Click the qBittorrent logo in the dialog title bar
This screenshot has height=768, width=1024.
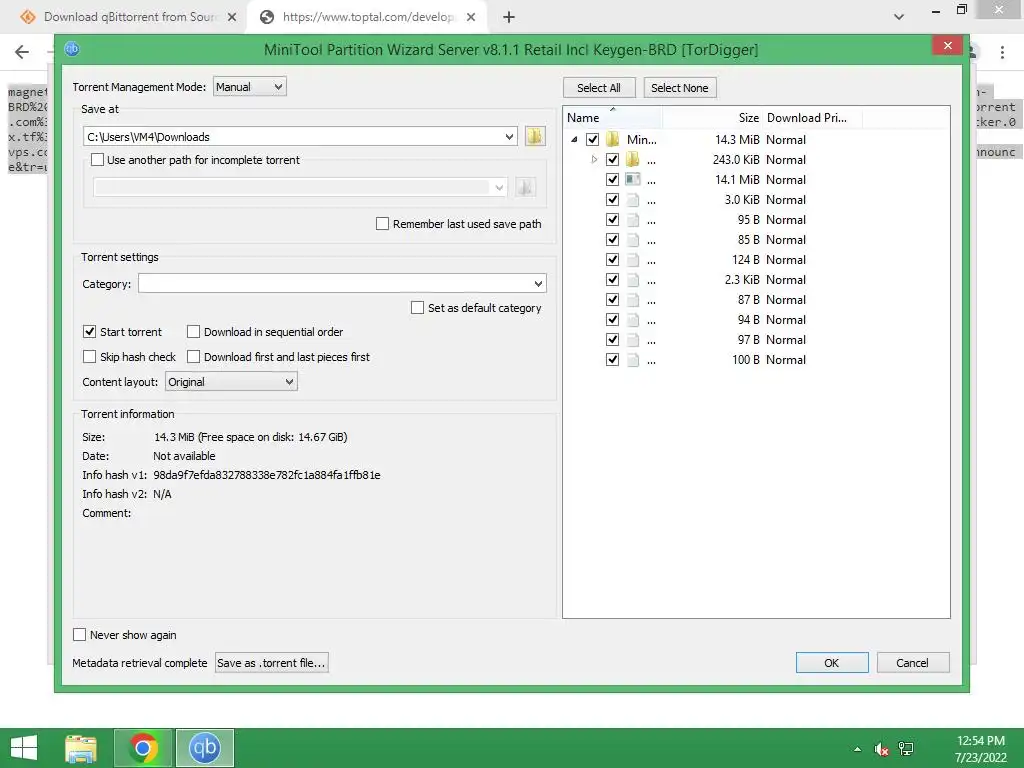72,49
